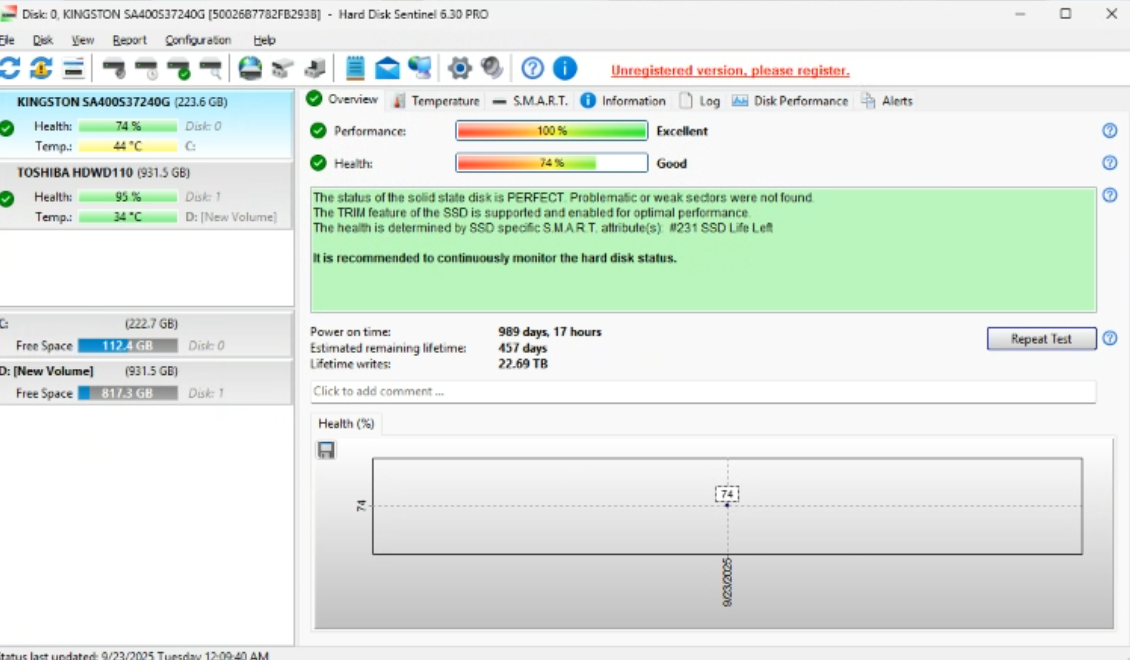Click the toolbar question mark help icon
The height and width of the screenshot is (660, 1130).
pyautogui.click(x=533, y=68)
